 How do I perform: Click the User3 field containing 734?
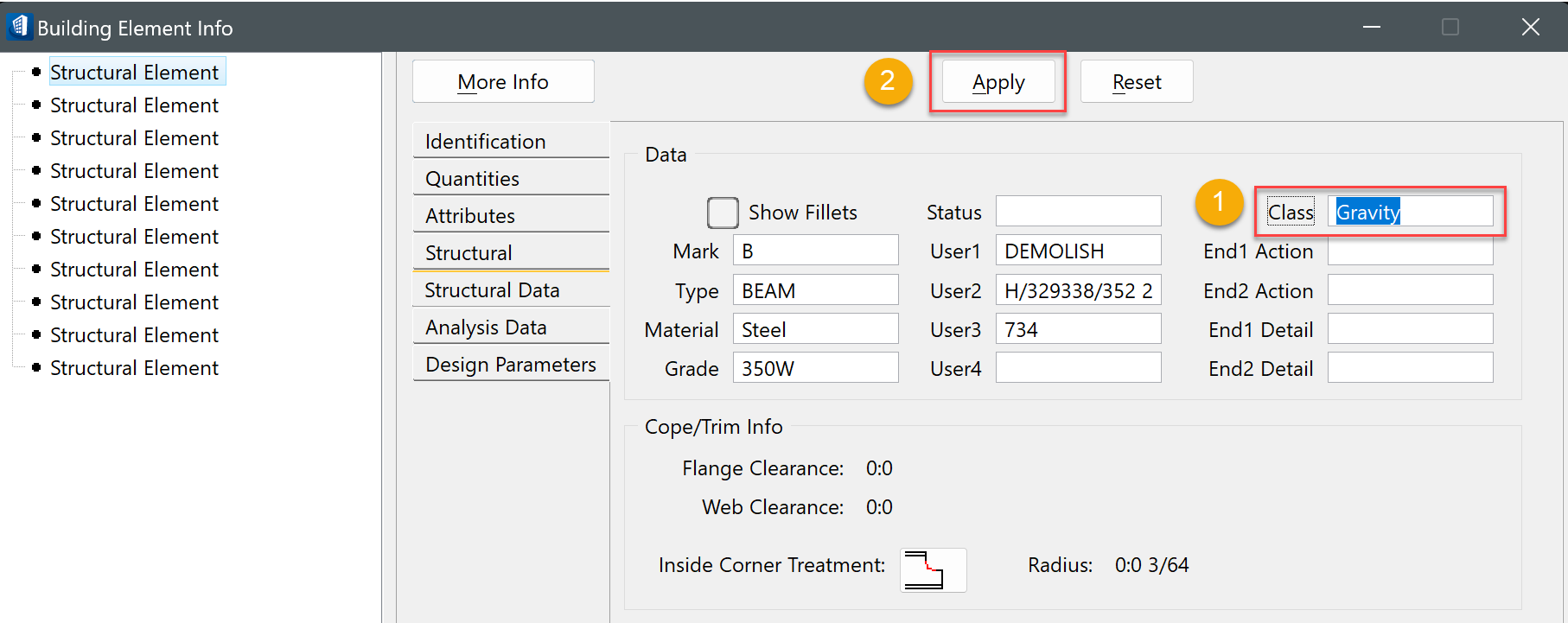[1078, 329]
